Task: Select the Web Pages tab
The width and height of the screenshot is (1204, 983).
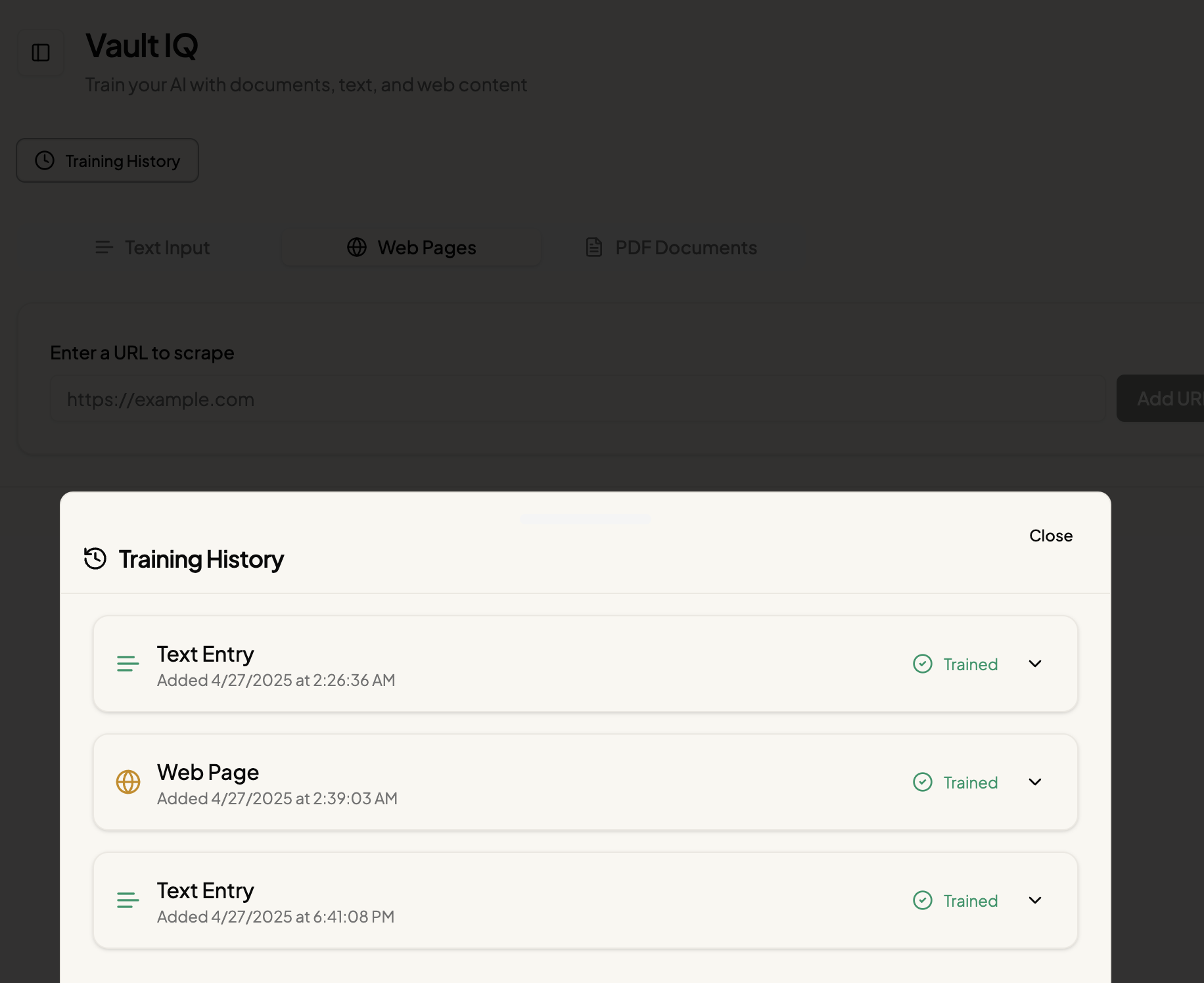Action: 411,248
